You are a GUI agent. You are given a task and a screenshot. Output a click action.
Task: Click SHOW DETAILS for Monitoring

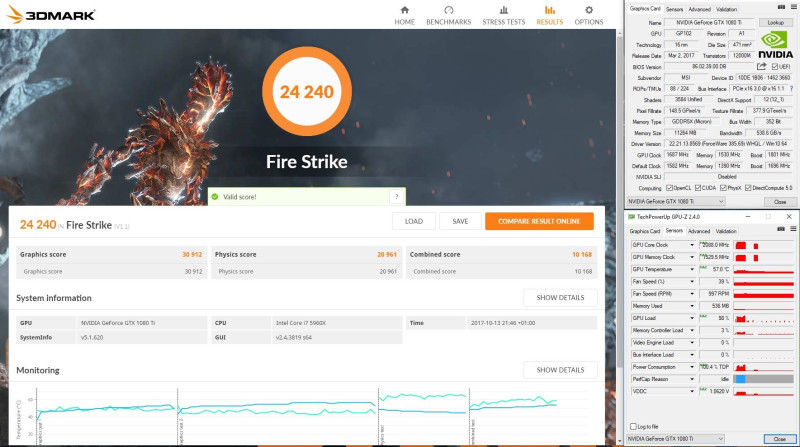coord(560,370)
